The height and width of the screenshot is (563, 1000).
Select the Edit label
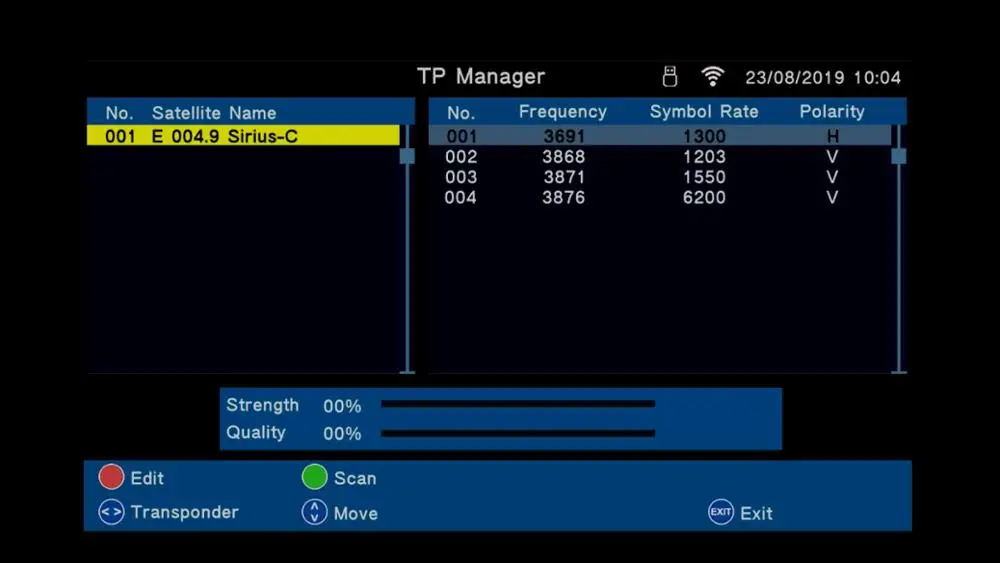147,478
